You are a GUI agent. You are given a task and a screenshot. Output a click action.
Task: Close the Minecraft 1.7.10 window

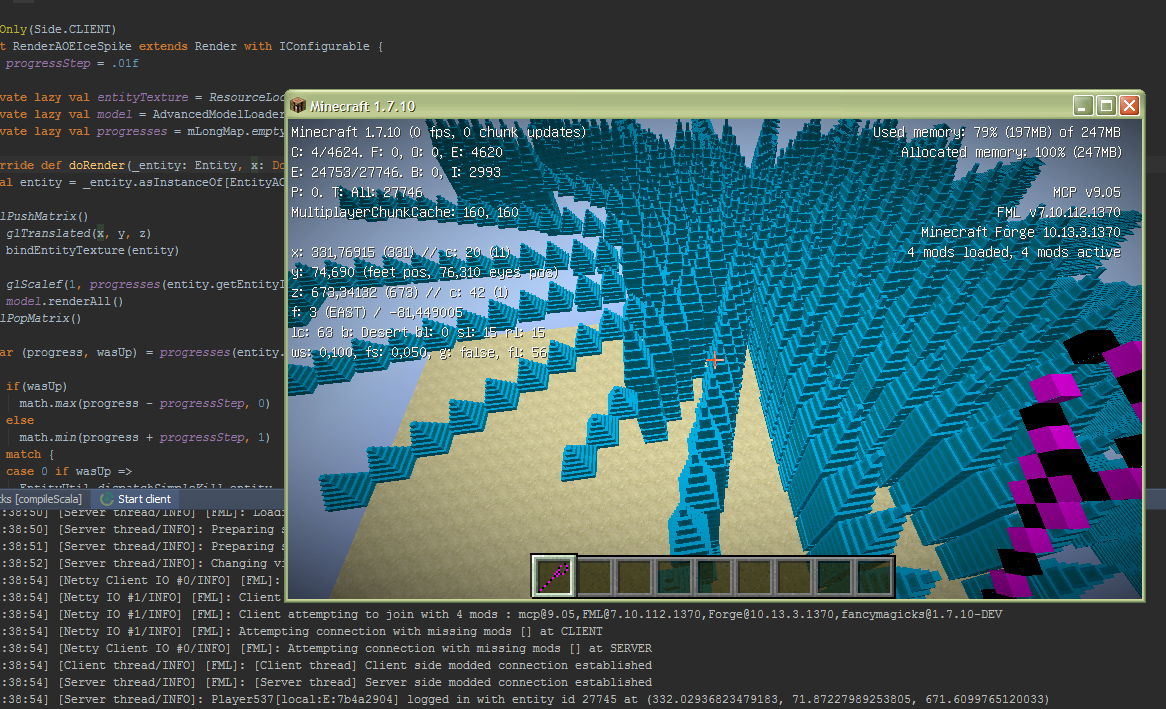[1129, 105]
